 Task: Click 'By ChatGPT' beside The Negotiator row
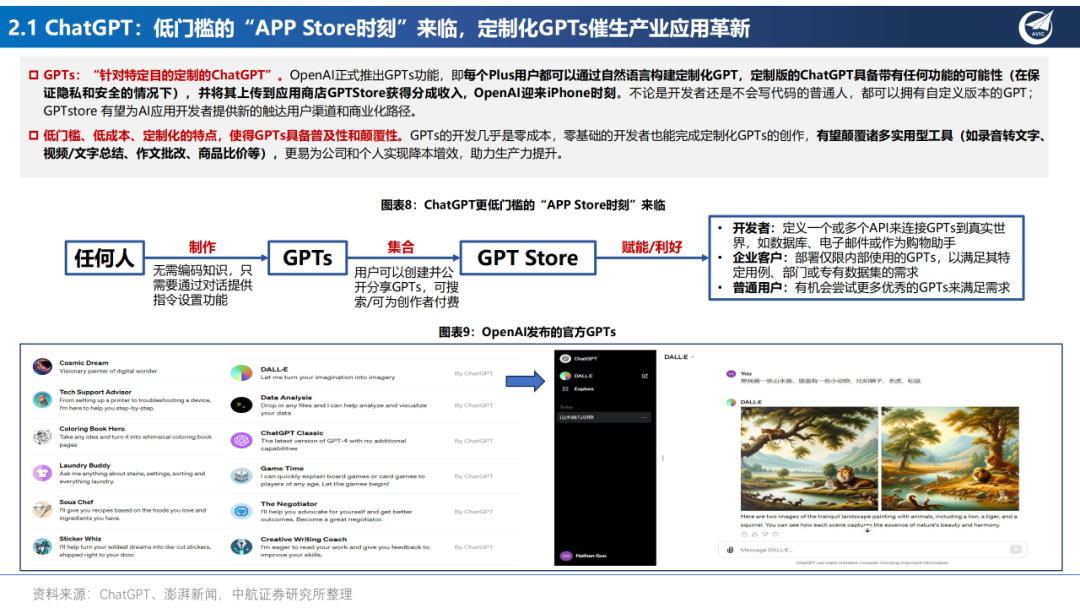coord(474,512)
